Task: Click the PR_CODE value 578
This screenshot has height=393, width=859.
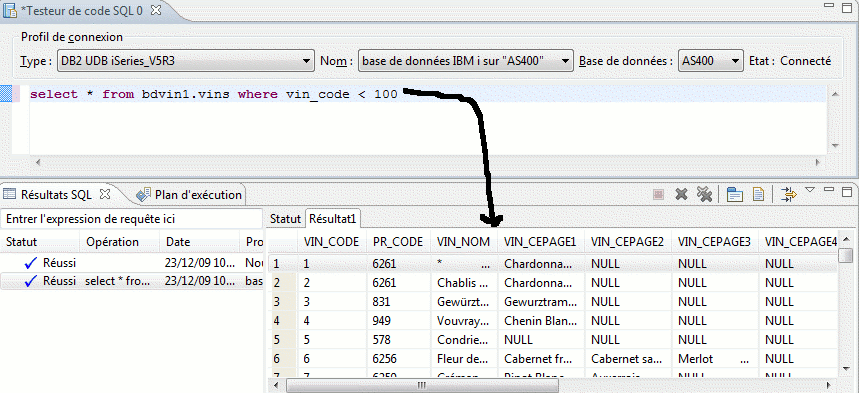Action: coord(398,340)
